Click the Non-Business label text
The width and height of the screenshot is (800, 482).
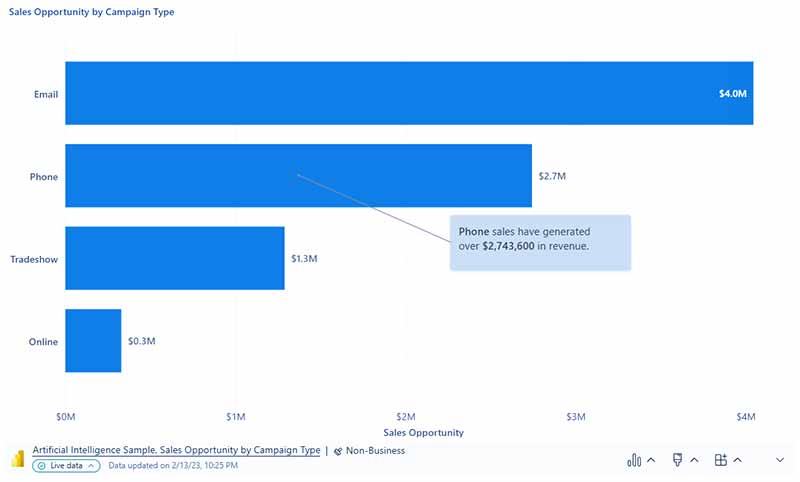point(375,450)
